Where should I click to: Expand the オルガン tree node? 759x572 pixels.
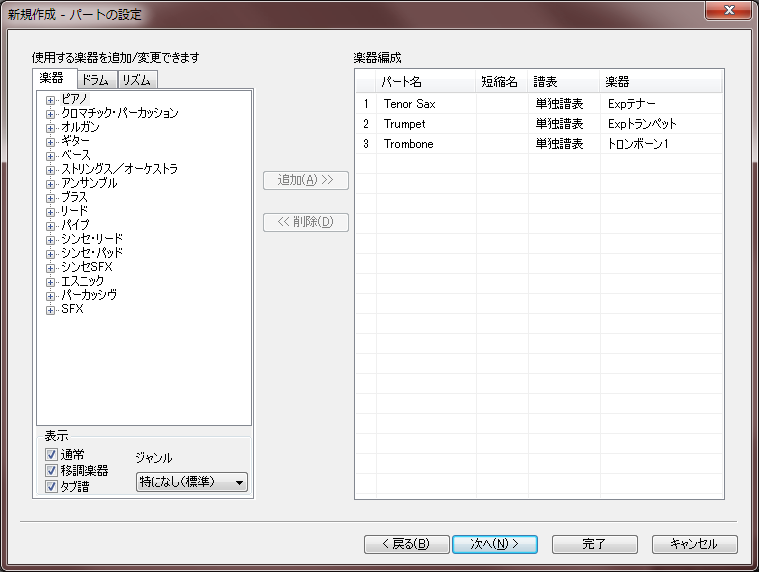[x=50, y=128]
